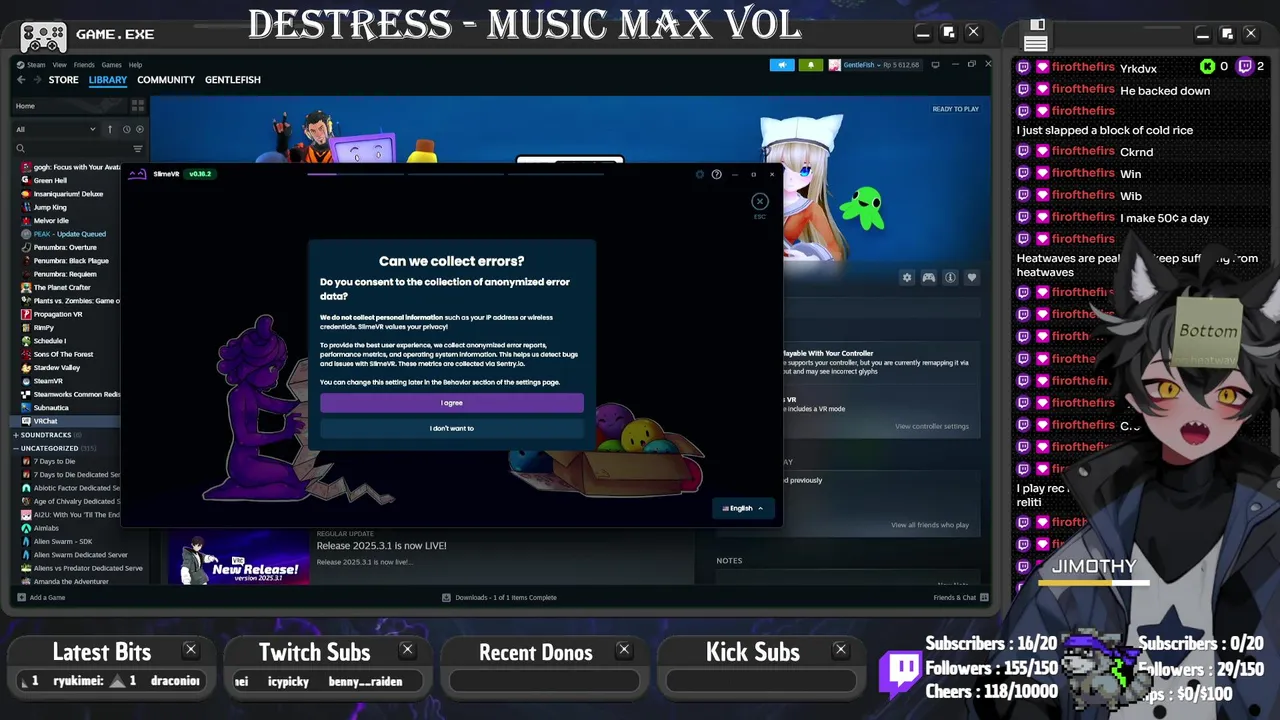1280x720 pixels.
Task: Click the ready-to-play filter icon
Action: coord(139,129)
